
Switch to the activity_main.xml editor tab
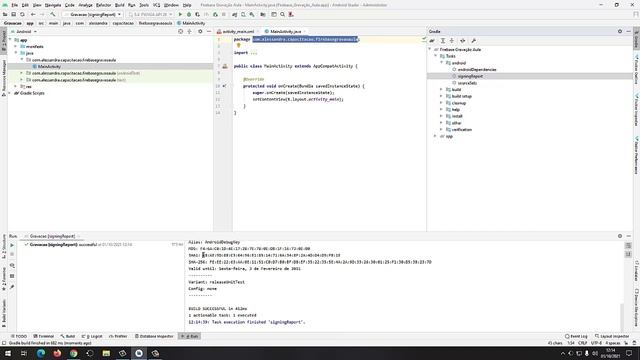click(238, 31)
